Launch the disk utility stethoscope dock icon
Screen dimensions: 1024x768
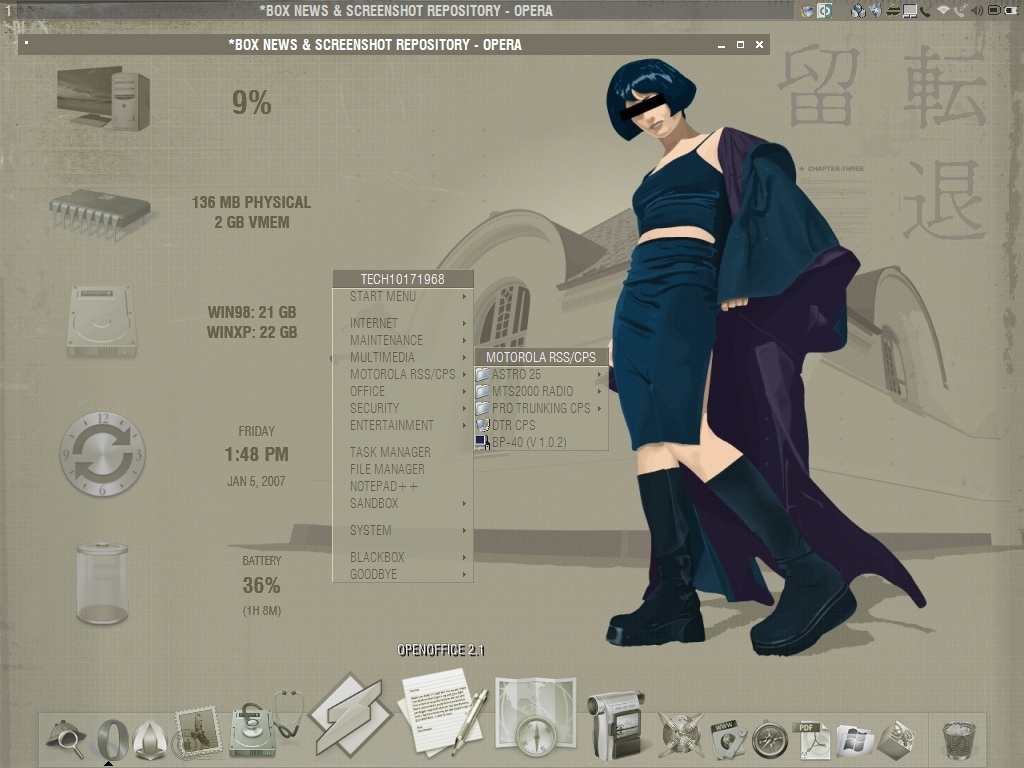point(266,724)
